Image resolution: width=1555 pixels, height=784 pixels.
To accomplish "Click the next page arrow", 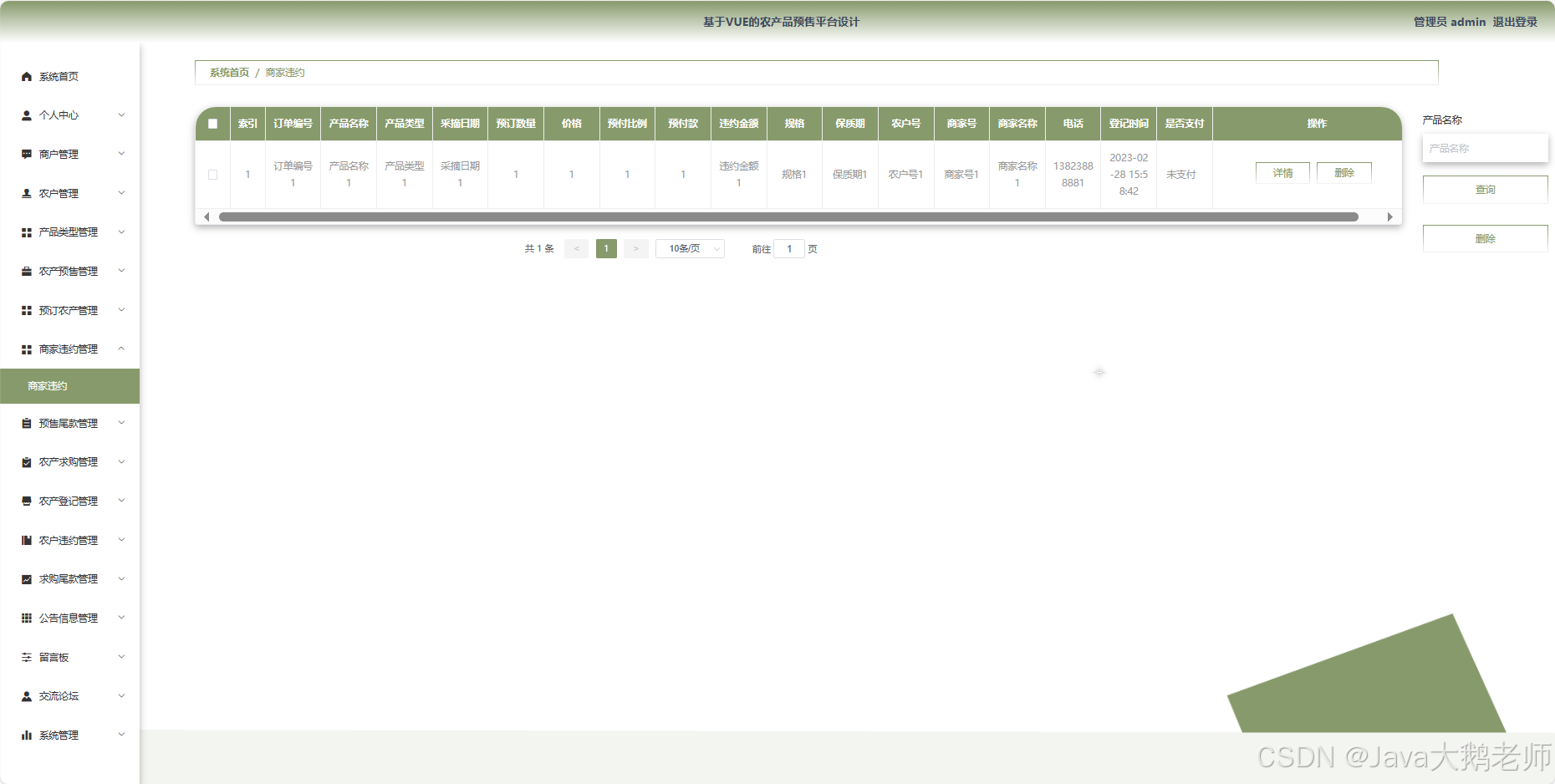I will (x=636, y=249).
